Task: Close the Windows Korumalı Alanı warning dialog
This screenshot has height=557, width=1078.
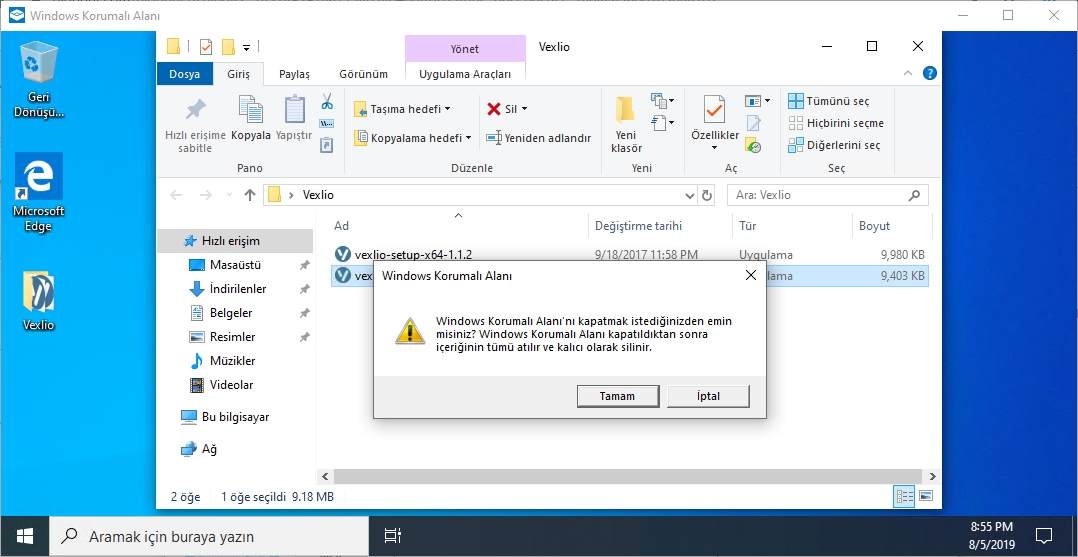Action: [751, 276]
